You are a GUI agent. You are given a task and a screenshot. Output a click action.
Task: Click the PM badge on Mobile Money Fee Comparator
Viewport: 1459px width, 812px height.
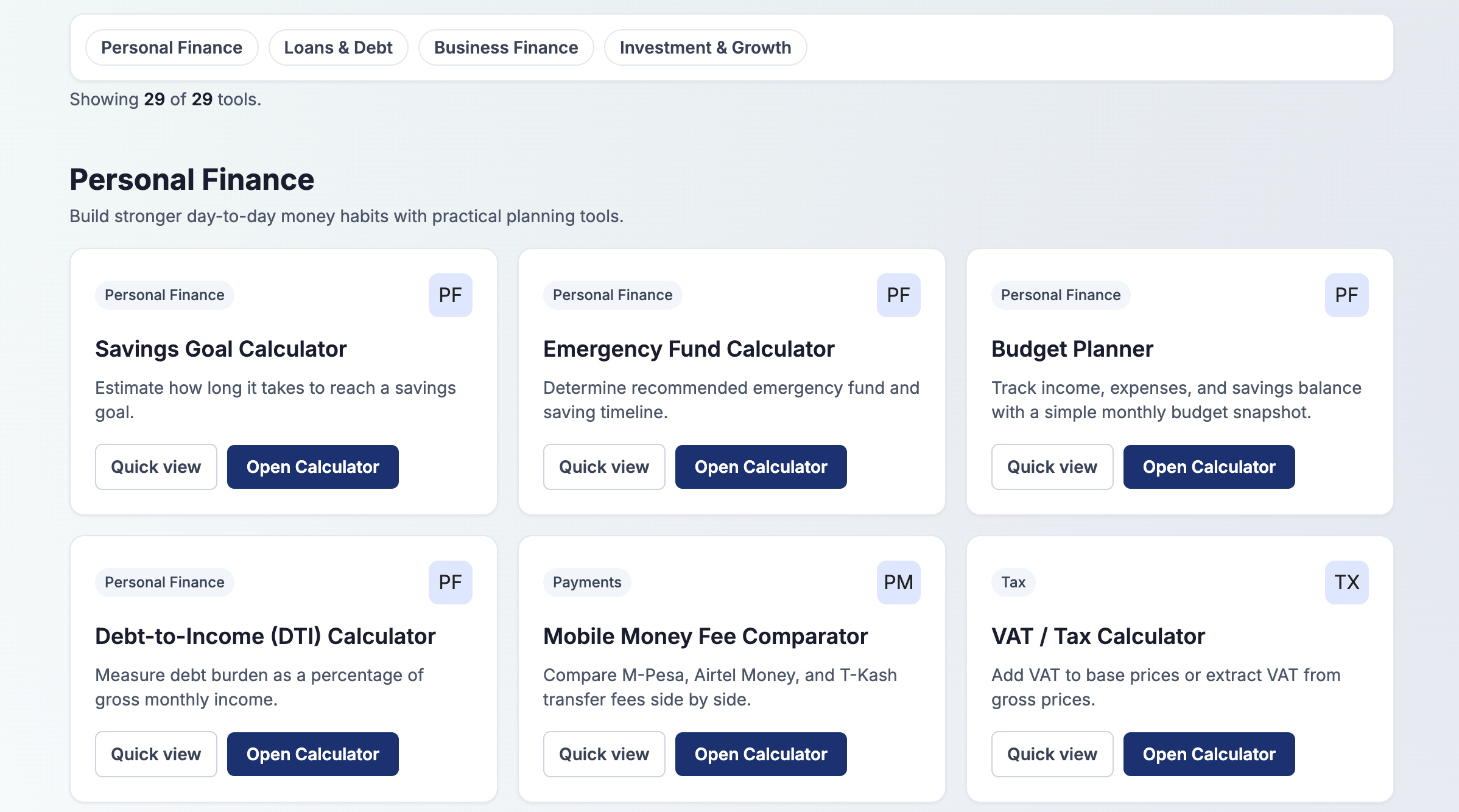click(x=898, y=583)
